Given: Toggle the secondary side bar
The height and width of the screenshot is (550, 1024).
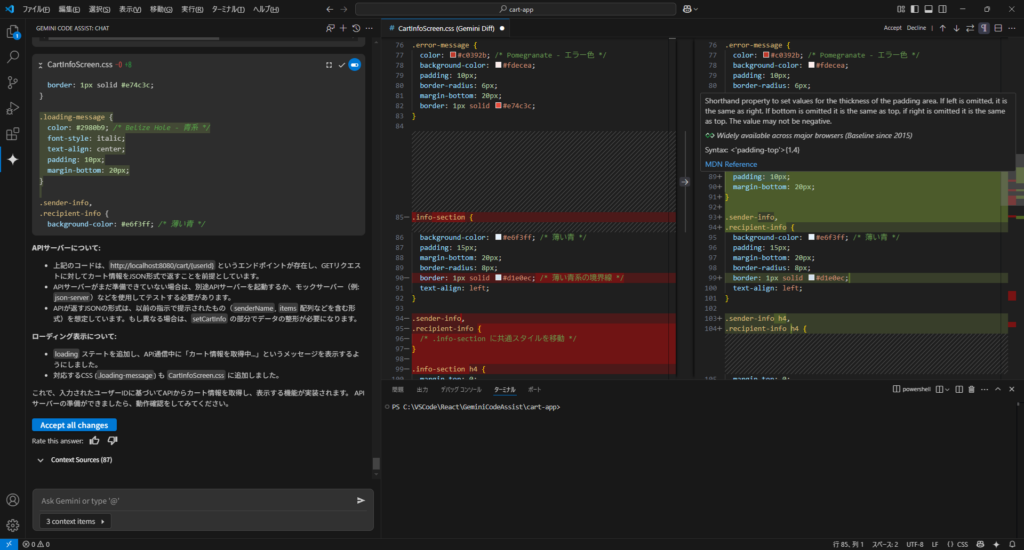Looking at the screenshot, I should point(942,9).
